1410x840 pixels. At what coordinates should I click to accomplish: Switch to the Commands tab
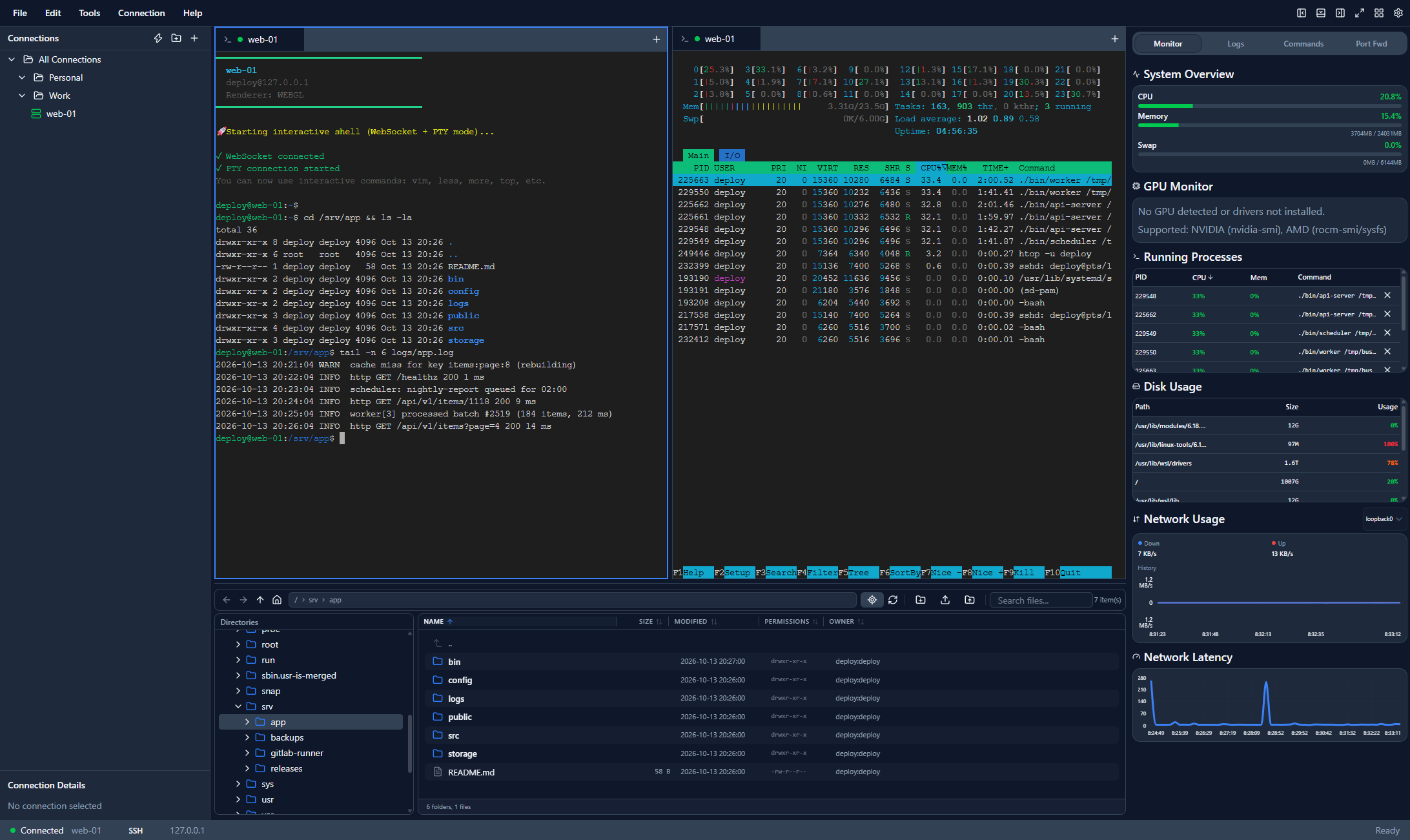tap(1303, 44)
